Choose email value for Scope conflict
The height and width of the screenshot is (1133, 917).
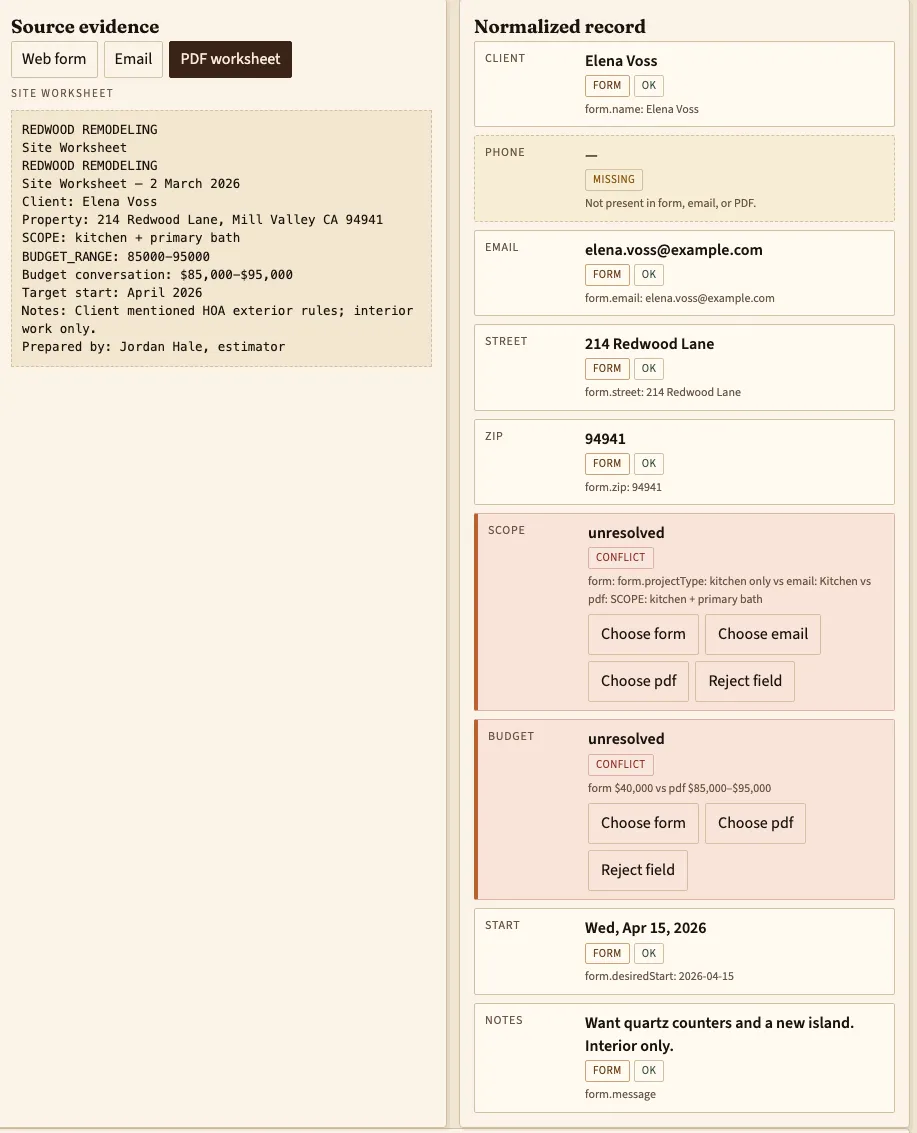coord(763,634)
